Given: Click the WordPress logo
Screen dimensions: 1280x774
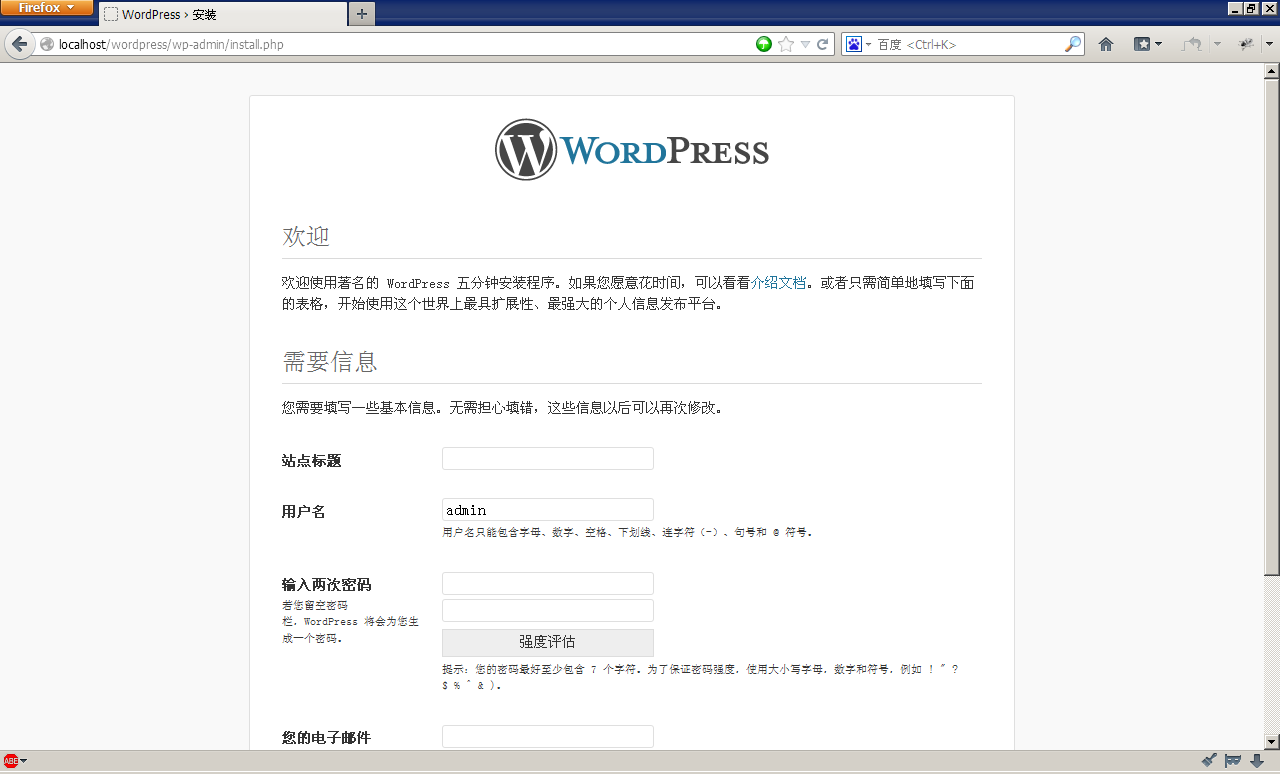Looking at the screenshot, I should [x=632, y=150].
